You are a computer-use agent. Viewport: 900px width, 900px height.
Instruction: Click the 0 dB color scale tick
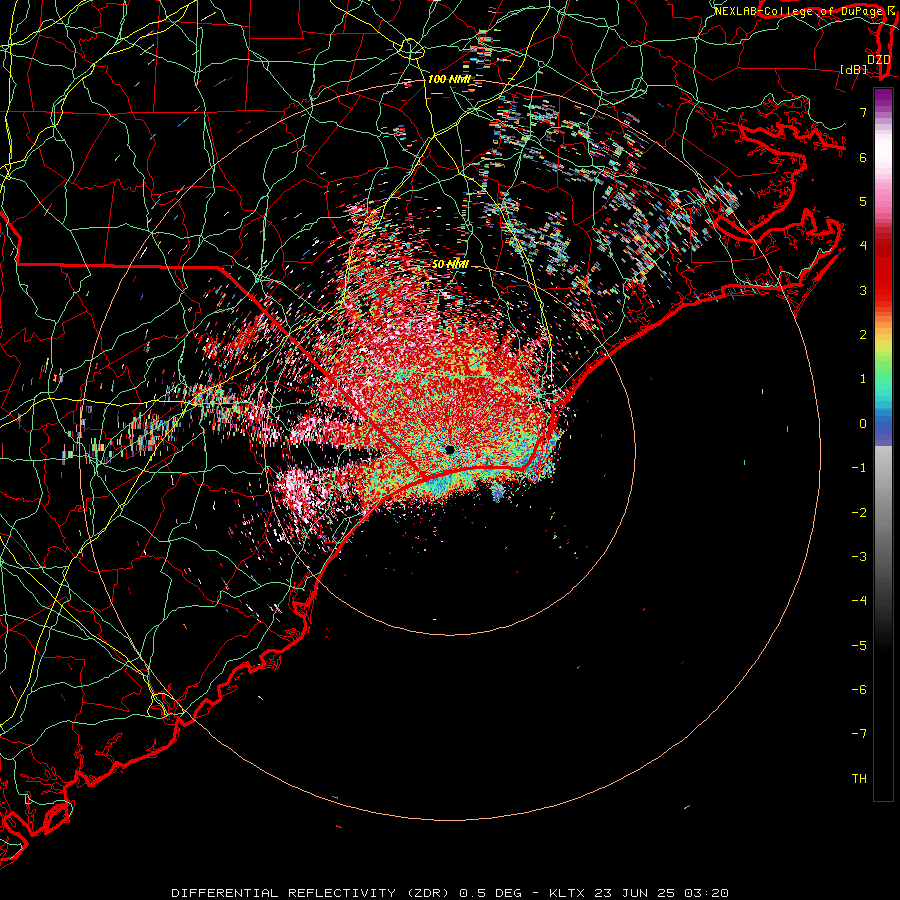tap(863, 424)
